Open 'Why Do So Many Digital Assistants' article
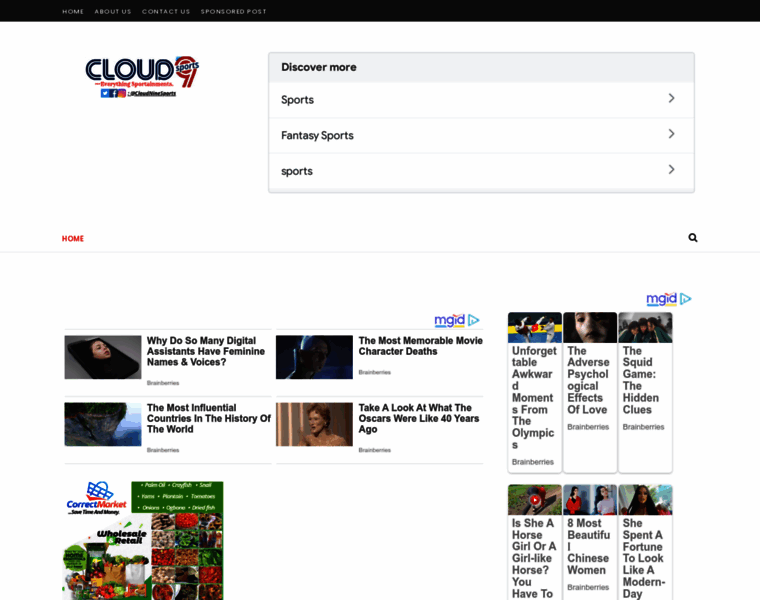The width and height of the screenshot is (760, 600). (206, 351)
